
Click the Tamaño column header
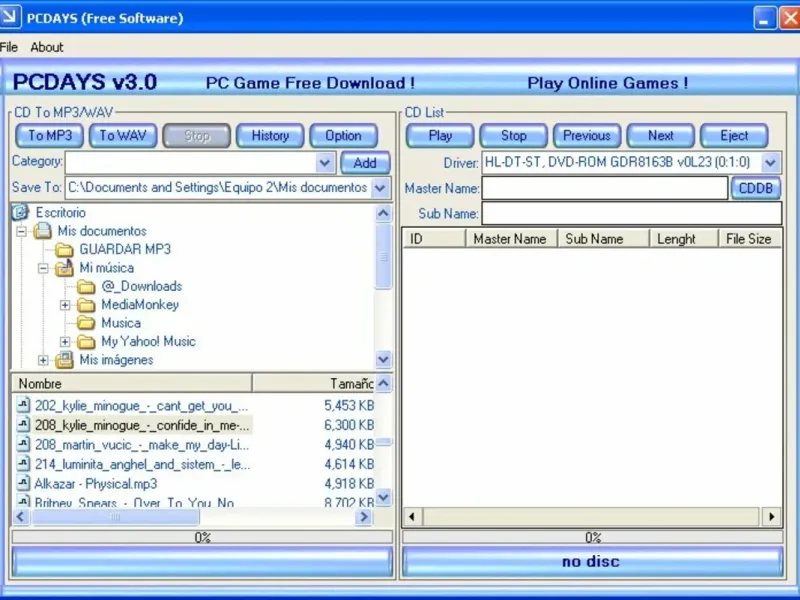click(x=313, y=383)
